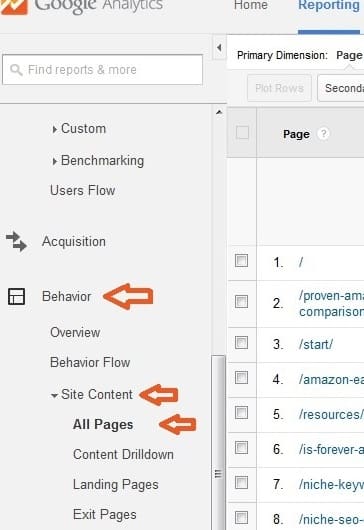The image size is (364, 530).
Task: Open the Reporting tab
Action: [x=329, y=5]
